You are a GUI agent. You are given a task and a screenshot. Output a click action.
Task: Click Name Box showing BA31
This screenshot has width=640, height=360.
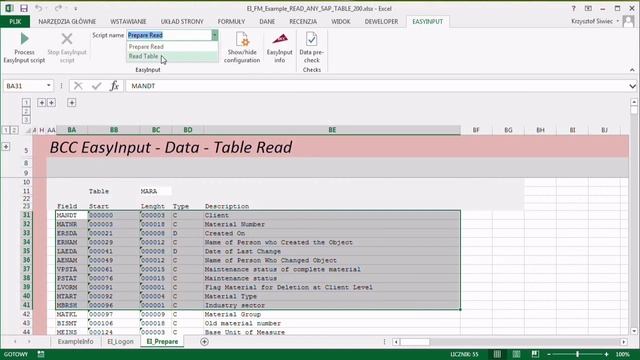click(24, 86)
